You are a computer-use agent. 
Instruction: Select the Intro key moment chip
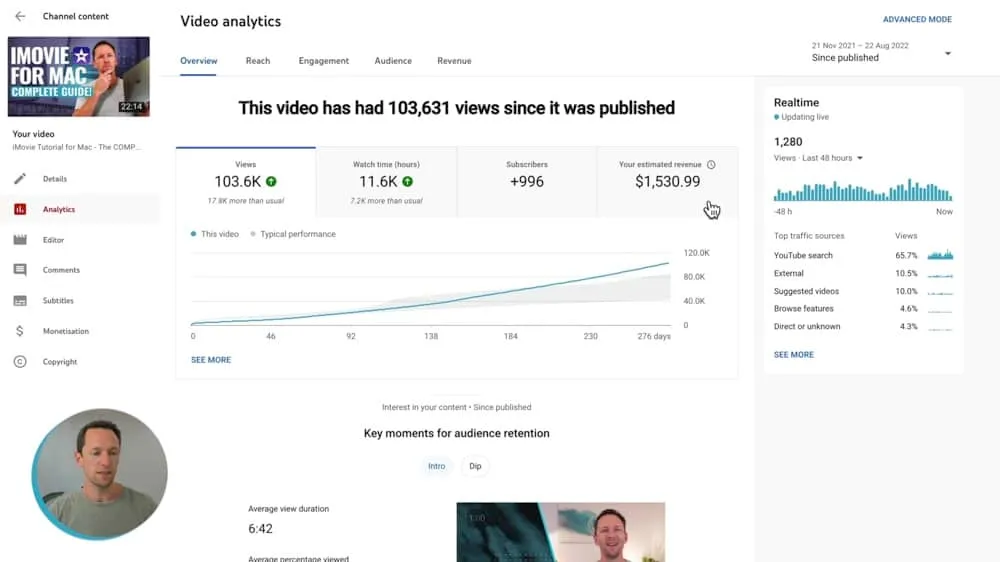coord(437,466)
